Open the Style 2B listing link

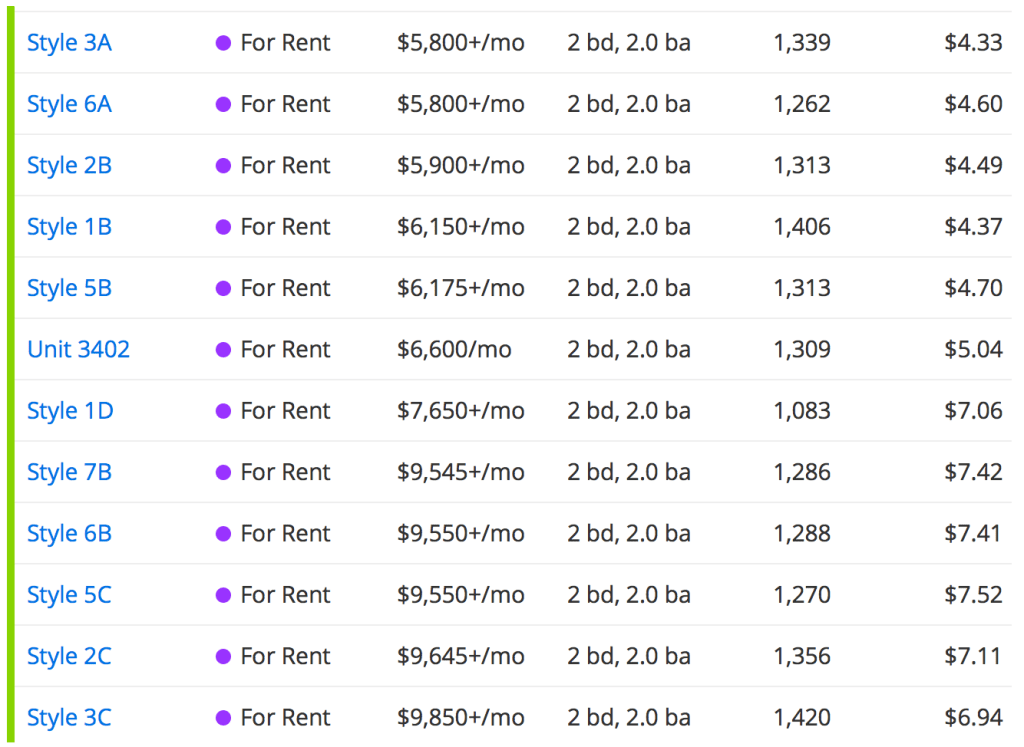69,166
